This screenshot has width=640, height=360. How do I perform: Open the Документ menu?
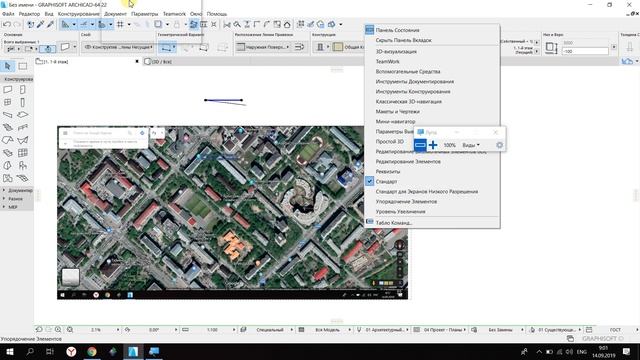[x=115, y=14]
